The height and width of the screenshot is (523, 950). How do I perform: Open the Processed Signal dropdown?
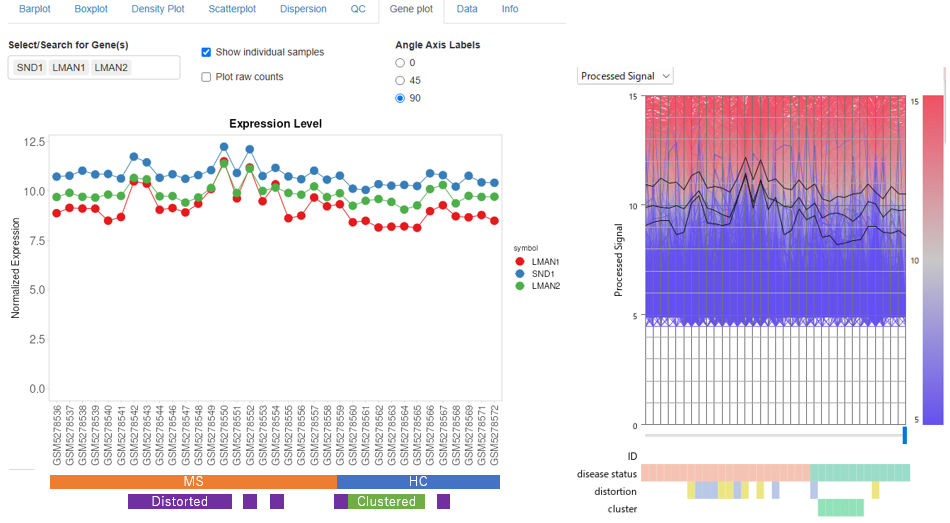[625, 76]
